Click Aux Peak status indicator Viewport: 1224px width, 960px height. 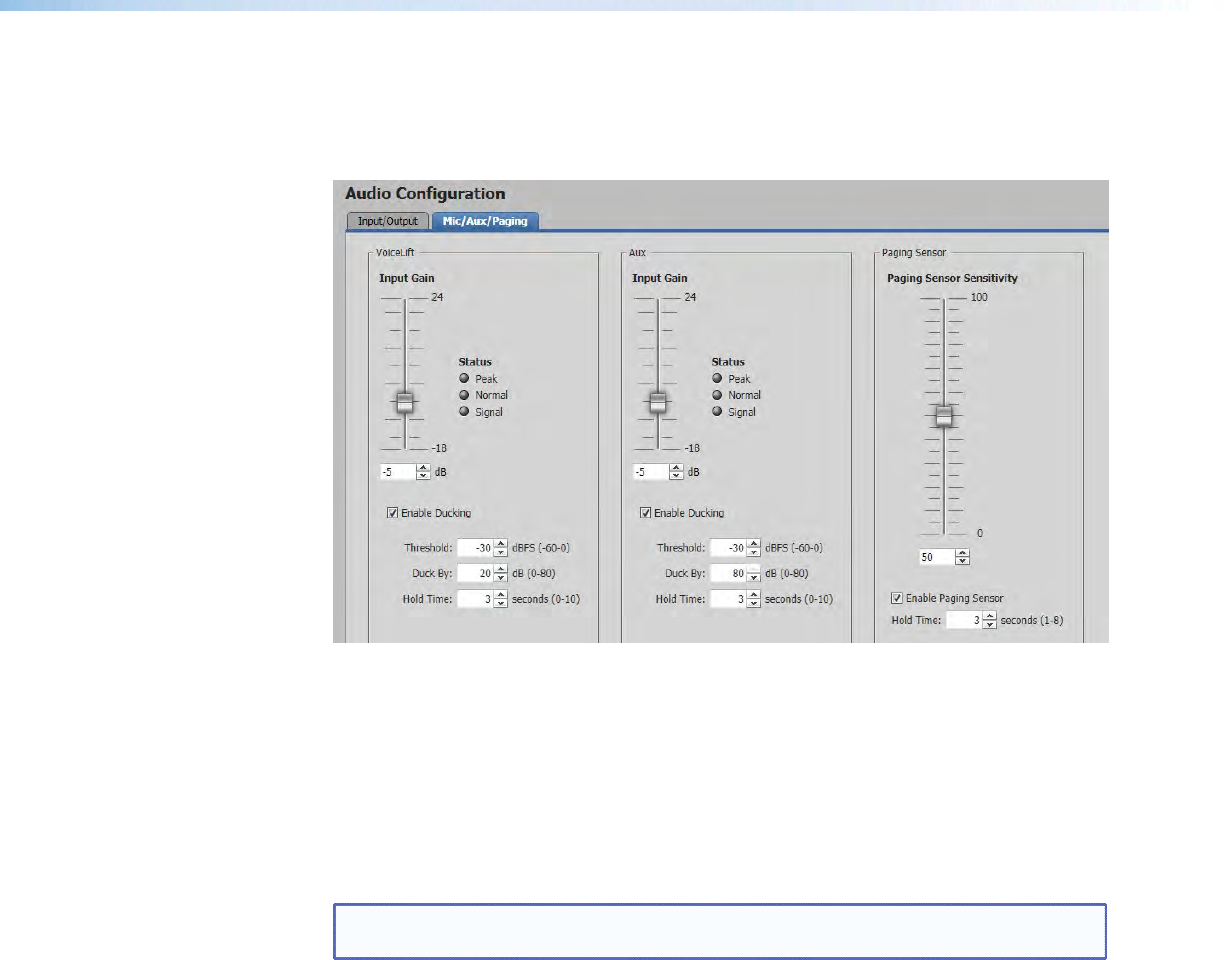click(x=717, y=378)
